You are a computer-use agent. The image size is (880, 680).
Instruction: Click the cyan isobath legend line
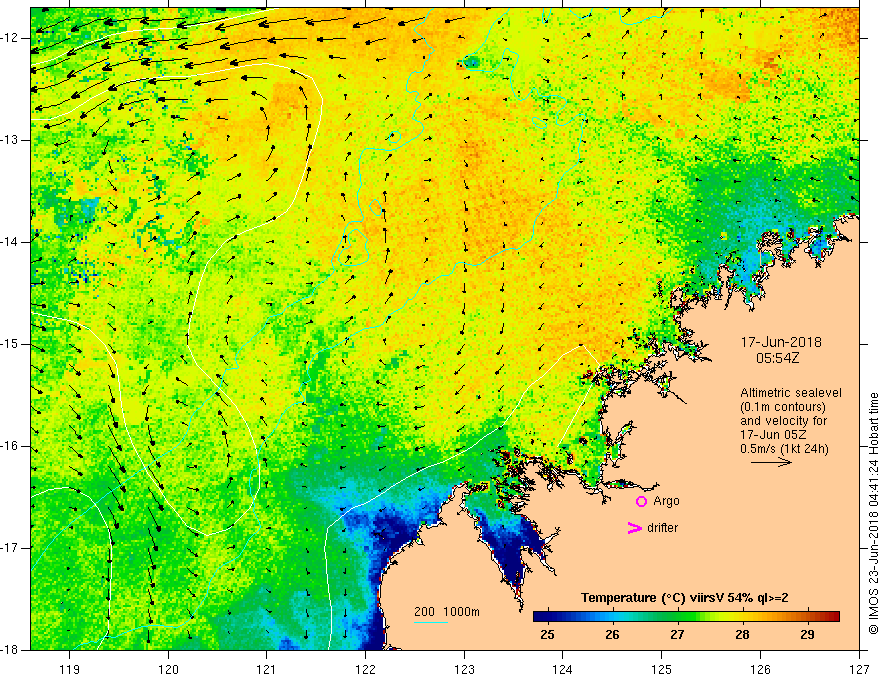click(x=430, y=622)
